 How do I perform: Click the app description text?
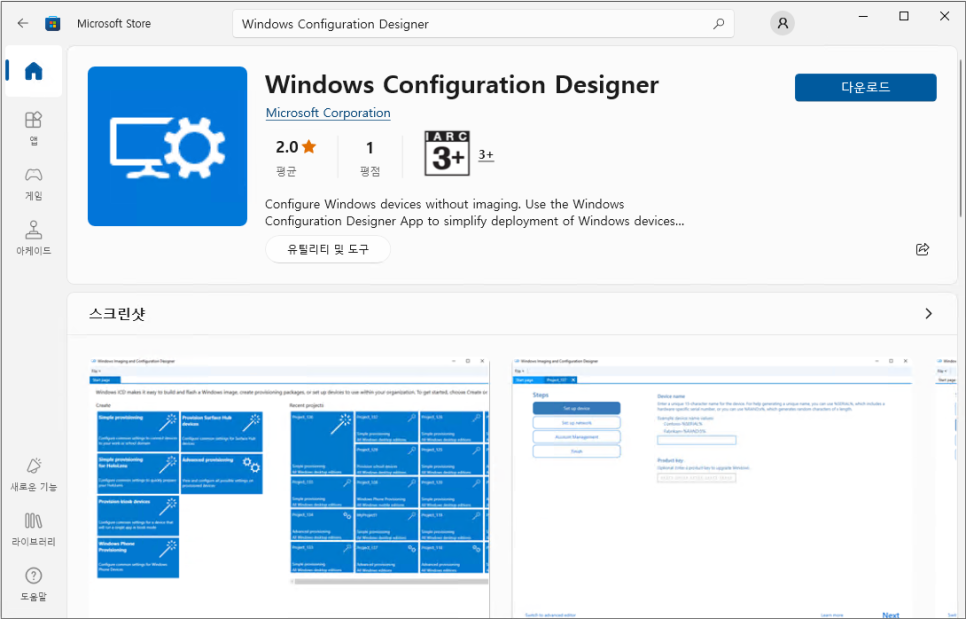(474, 212)
